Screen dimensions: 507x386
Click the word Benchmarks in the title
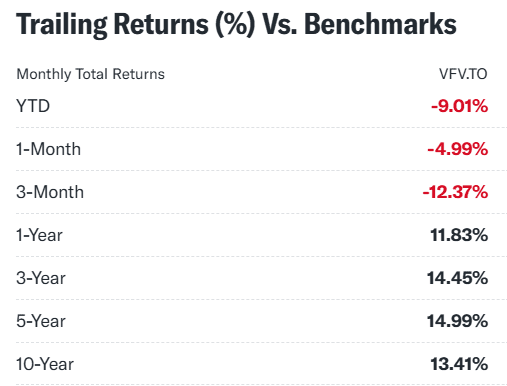(380, 24)
